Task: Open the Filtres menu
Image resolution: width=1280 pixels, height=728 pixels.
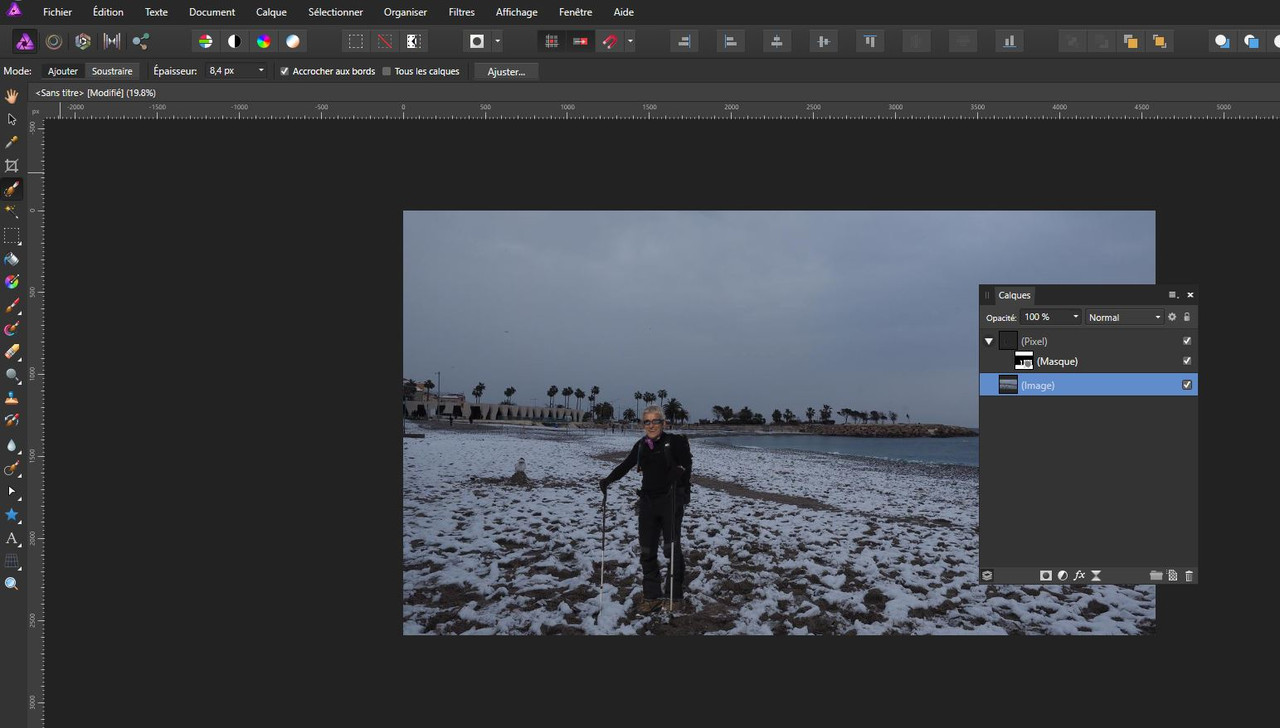Action: tap(461, 12)
